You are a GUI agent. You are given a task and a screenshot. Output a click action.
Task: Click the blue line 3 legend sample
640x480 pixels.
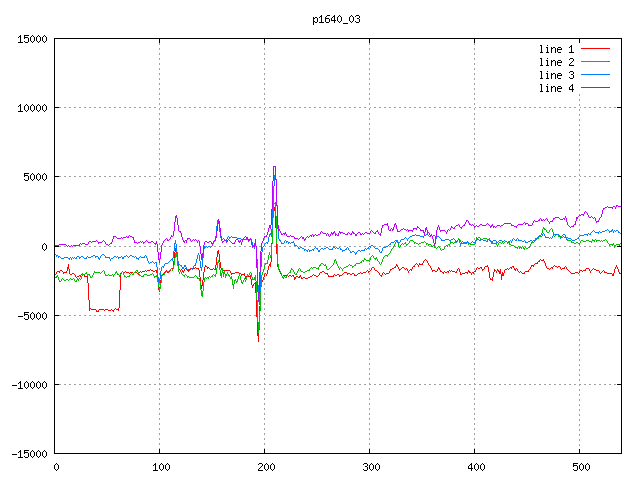pos(595,75)
